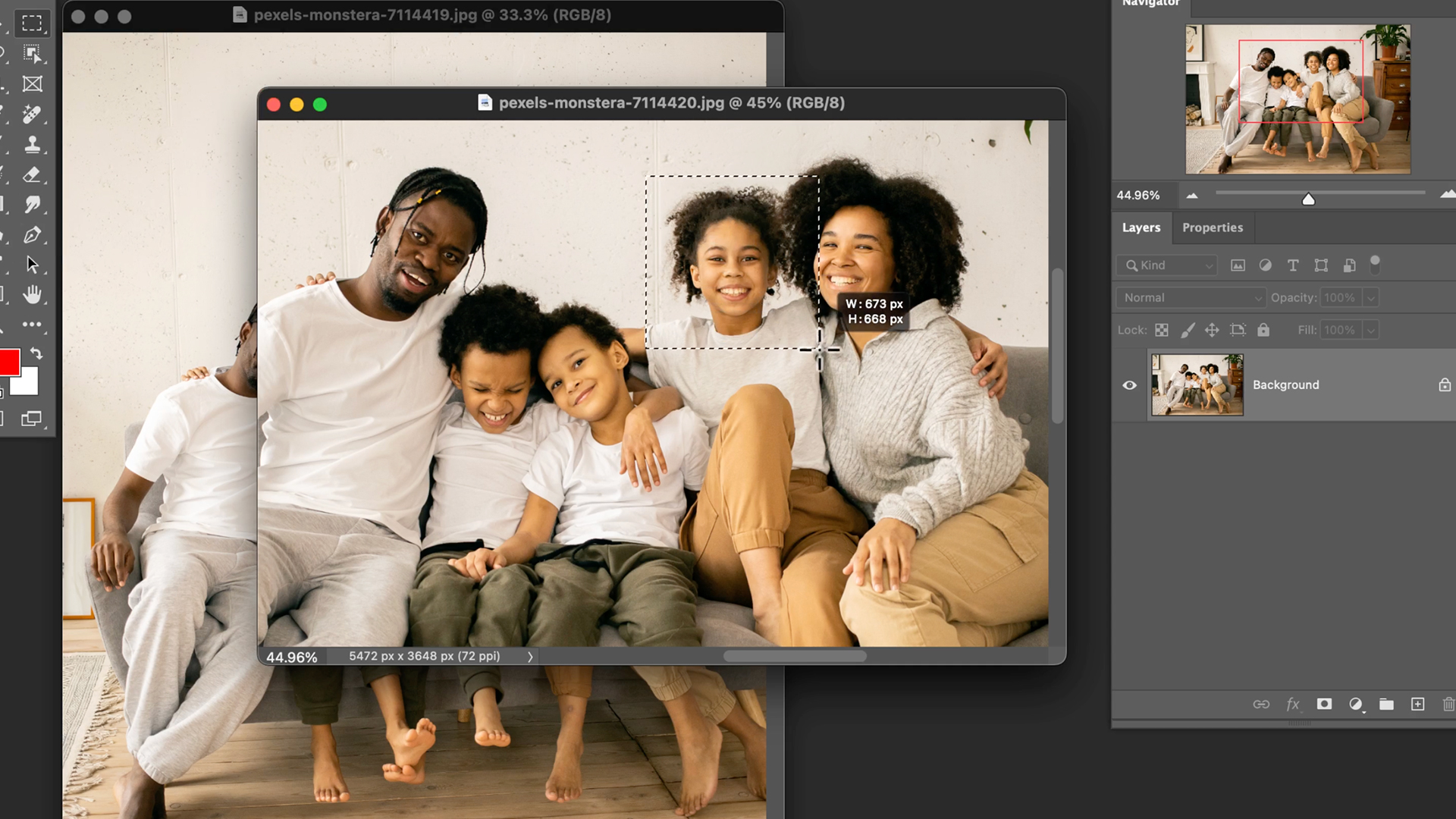Open the Edit Toolbar three-dots menu
The width and height of the screenshot is (1456, 819).
[x=32, y=325]
